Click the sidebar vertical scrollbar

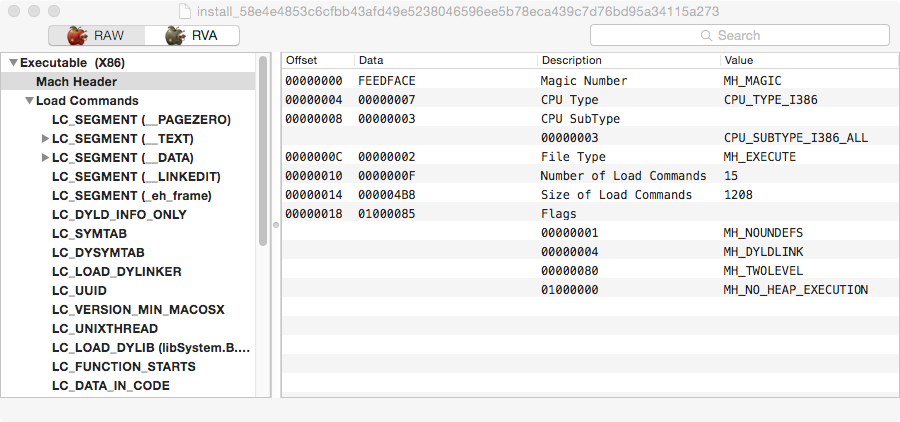coord(263,150)
